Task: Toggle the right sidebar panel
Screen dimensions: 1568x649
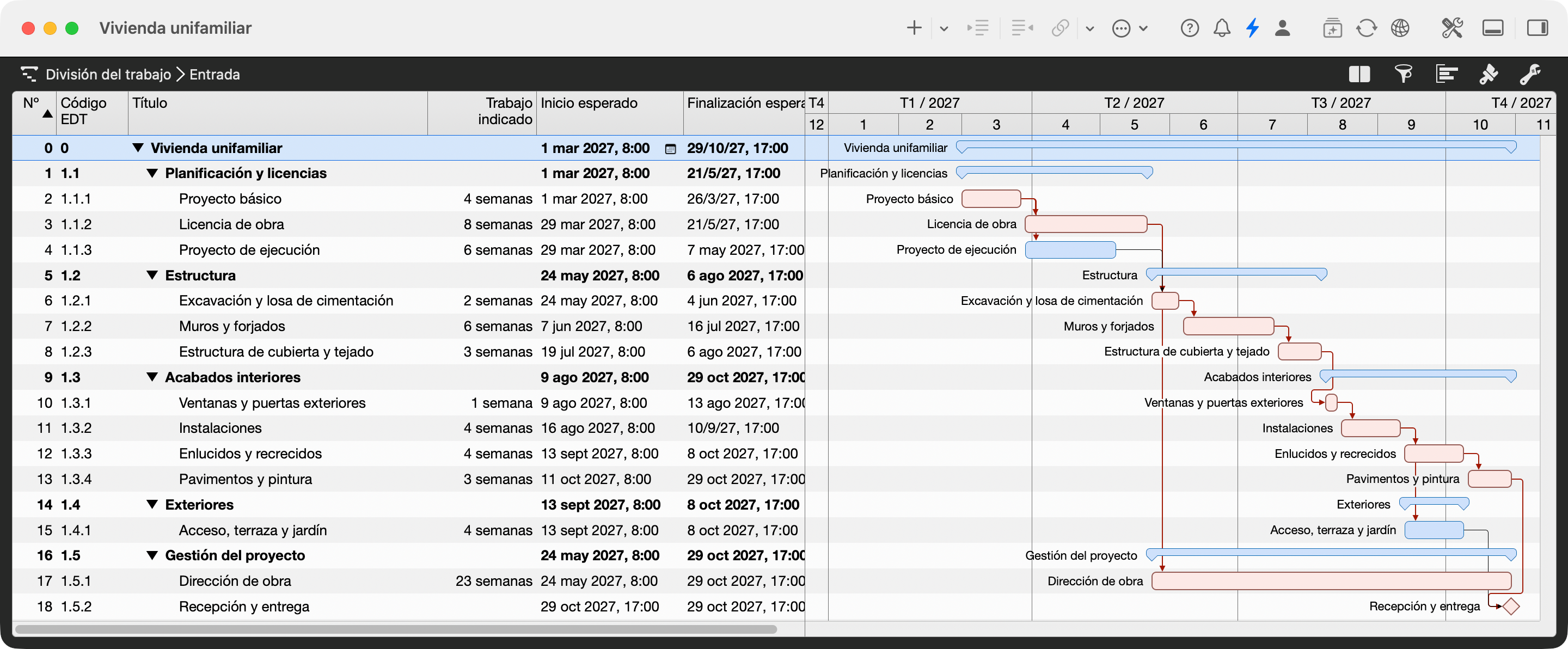Action: point(1538,28)
